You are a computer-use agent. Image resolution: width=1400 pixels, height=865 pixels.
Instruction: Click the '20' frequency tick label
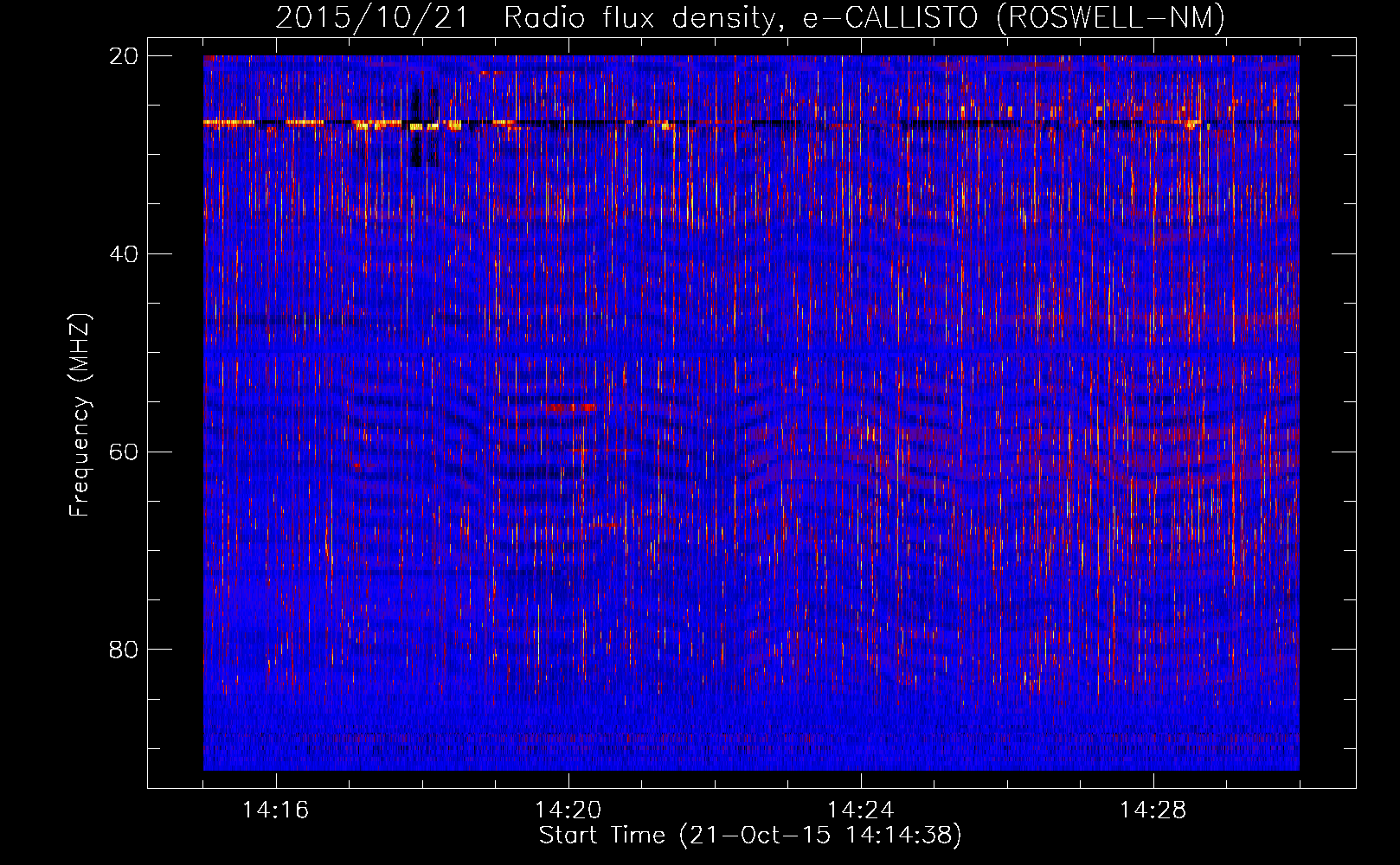tap(123, 56)
